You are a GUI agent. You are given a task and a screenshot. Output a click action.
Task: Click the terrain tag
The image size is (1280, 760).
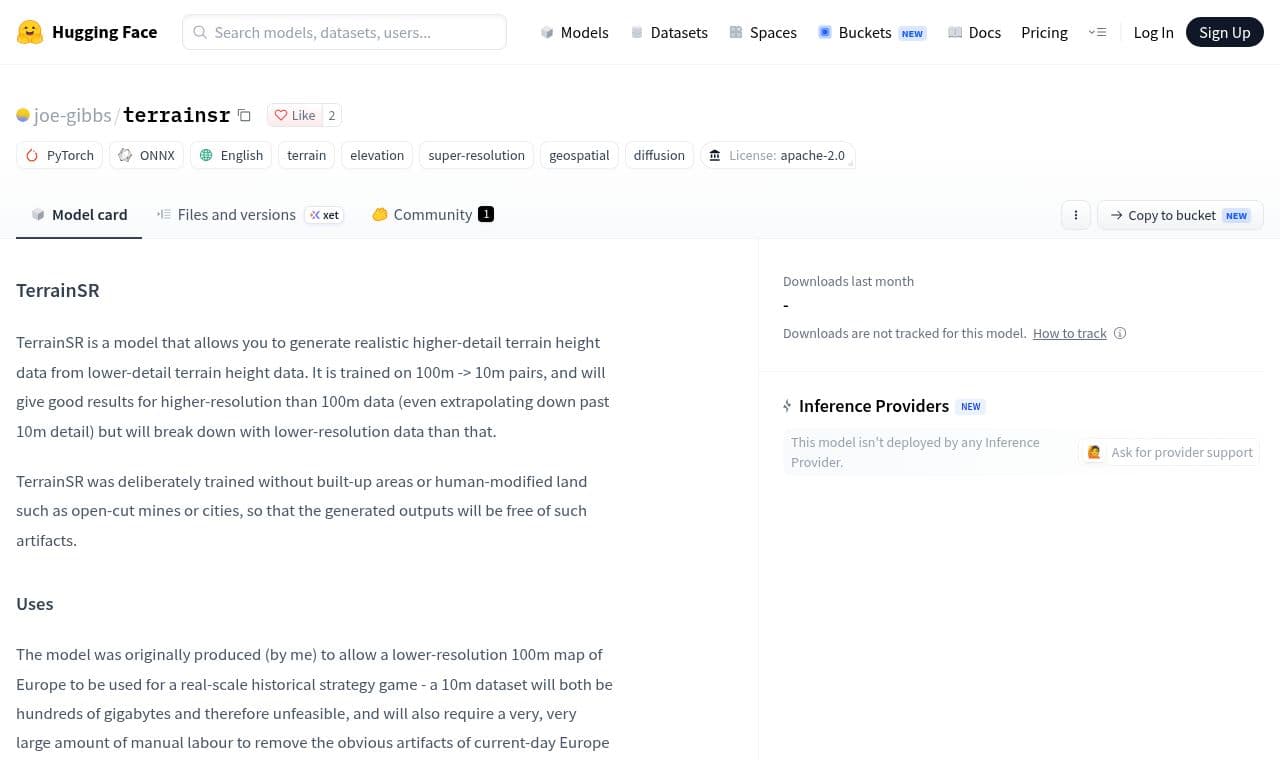click(306, 155)
